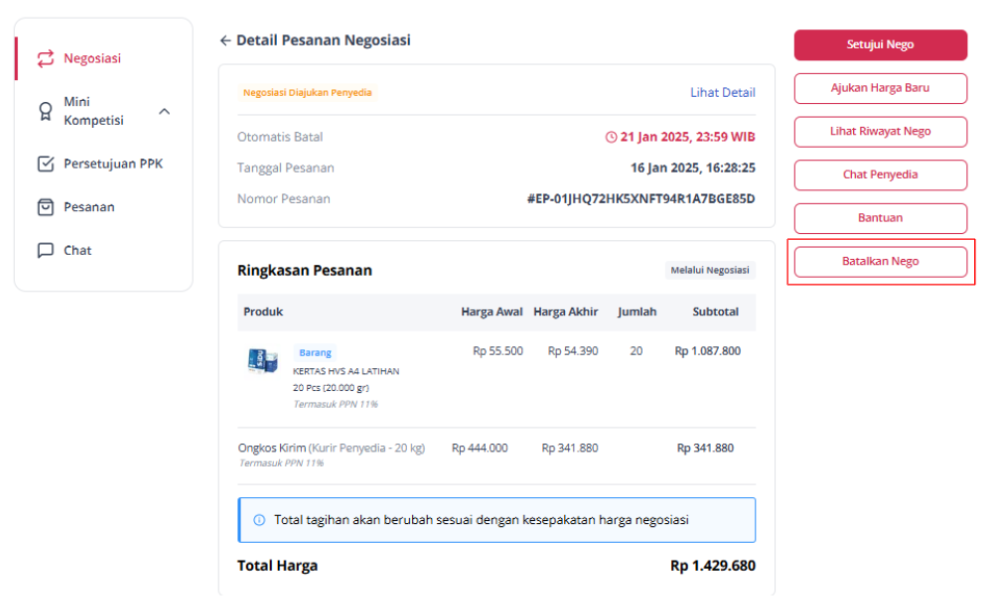This screenshot has width=996, height=603.
Task: Approve with the Setujui Nego button
Action: (880, 45)
